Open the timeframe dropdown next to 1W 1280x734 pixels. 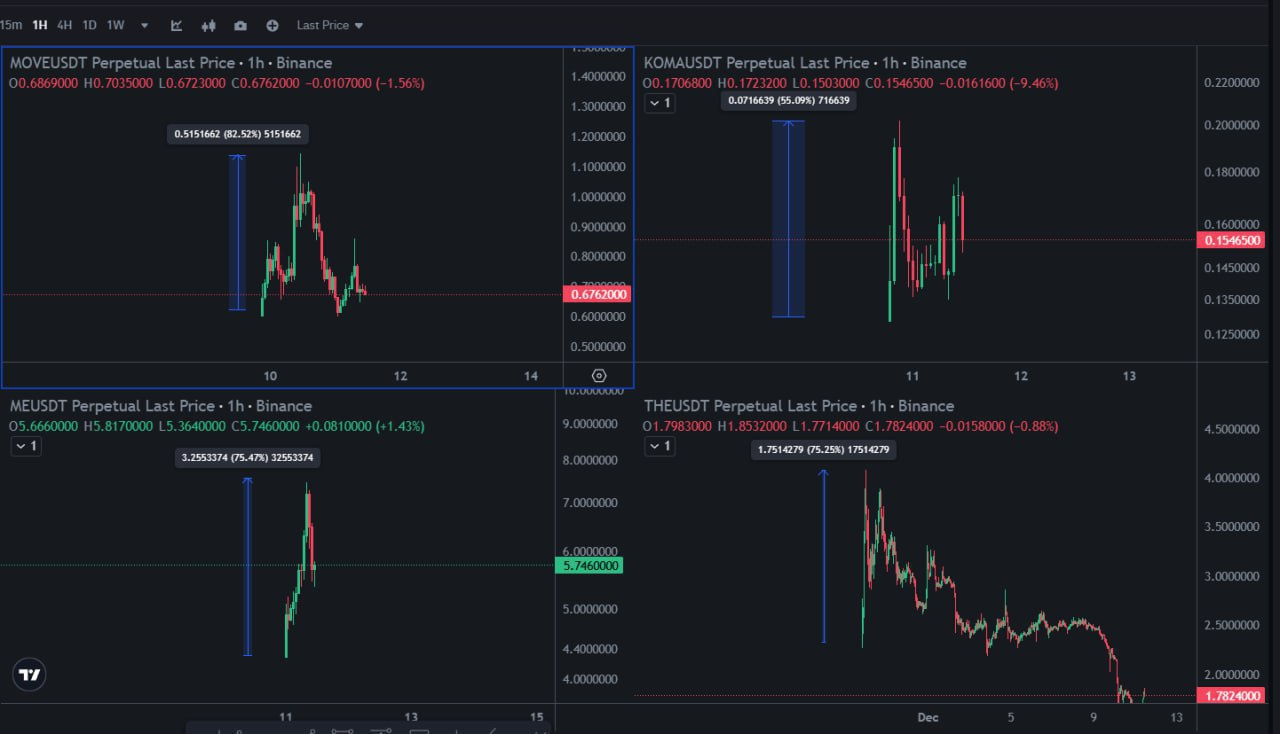[x=143, y=25]
